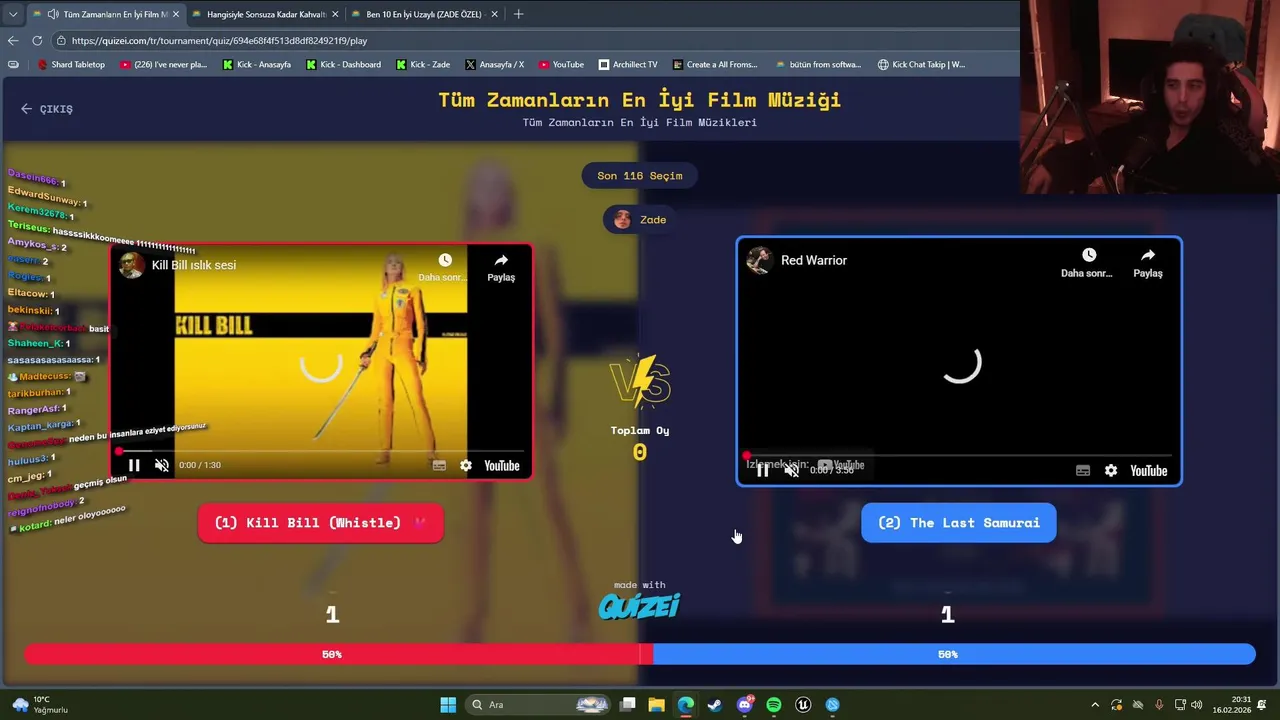
Task: Open a new browser tab
Action: click(x=518, y=14)
